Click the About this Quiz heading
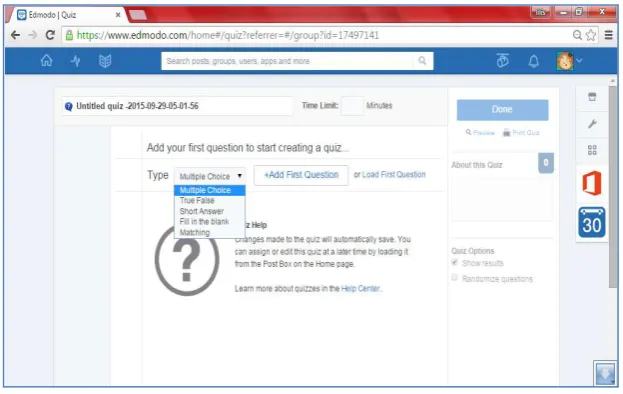 pos(476,165)
